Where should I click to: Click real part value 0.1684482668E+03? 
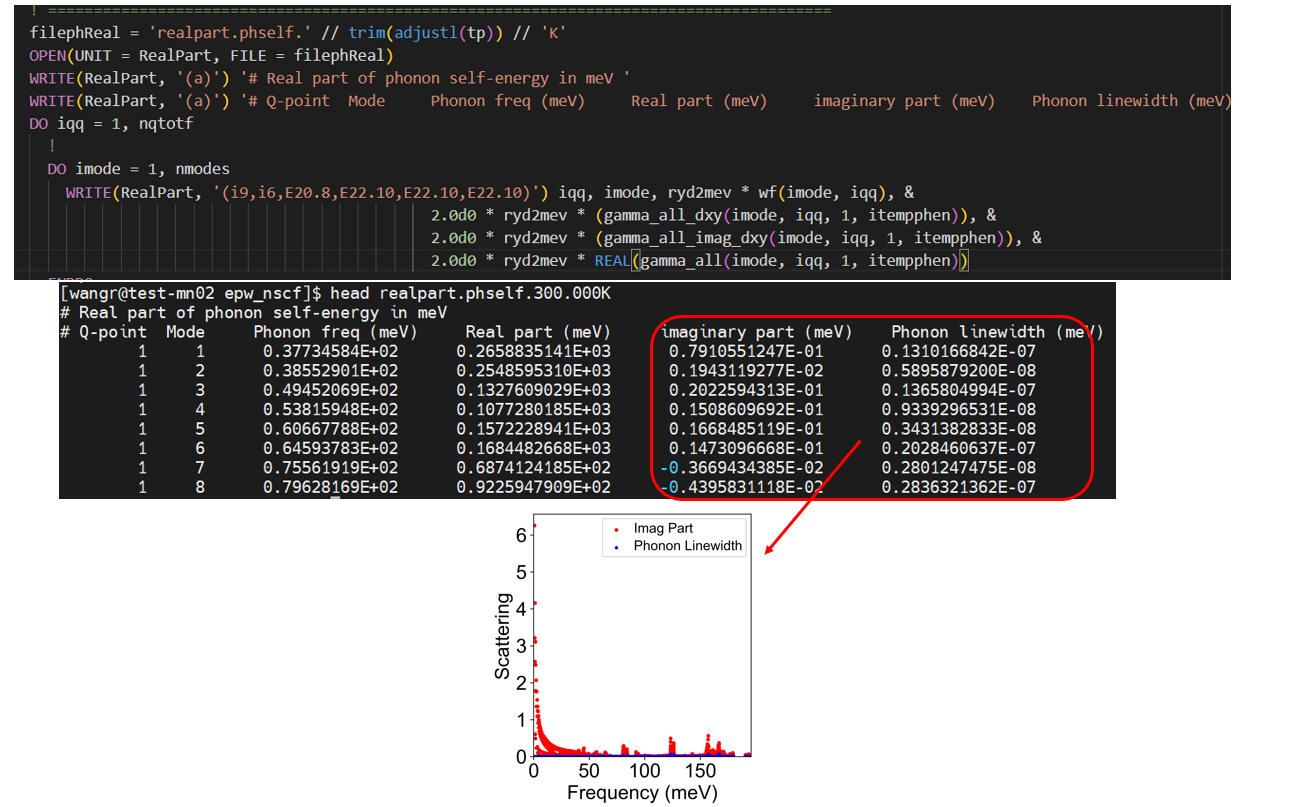click(533, 449)
